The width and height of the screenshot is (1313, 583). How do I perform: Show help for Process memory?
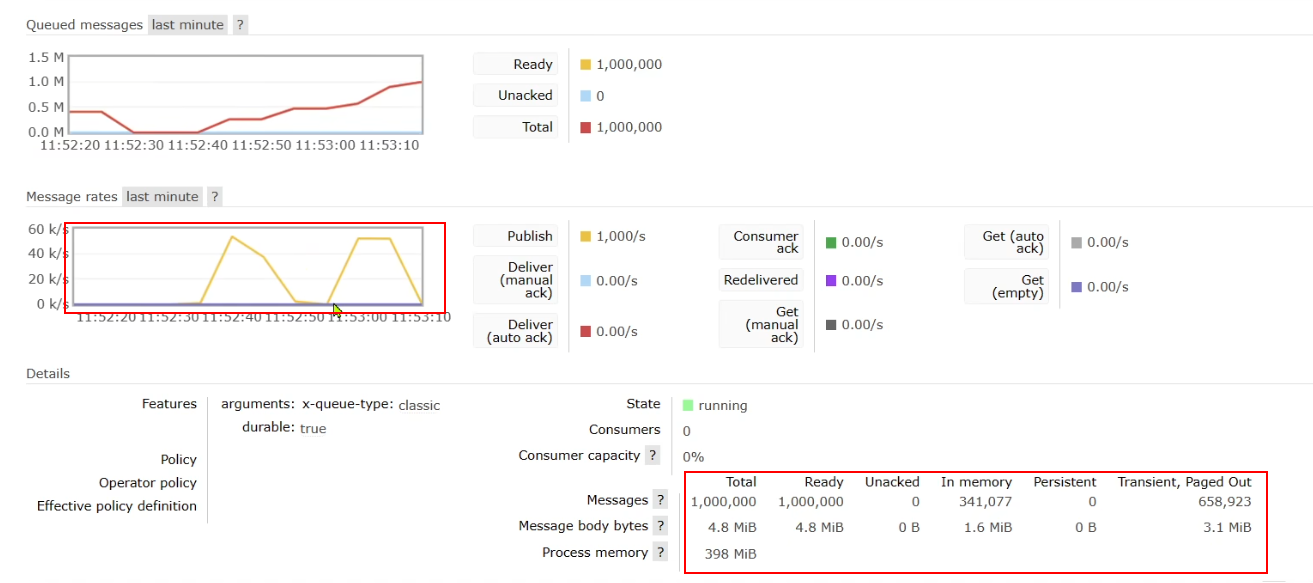[660, 552]
